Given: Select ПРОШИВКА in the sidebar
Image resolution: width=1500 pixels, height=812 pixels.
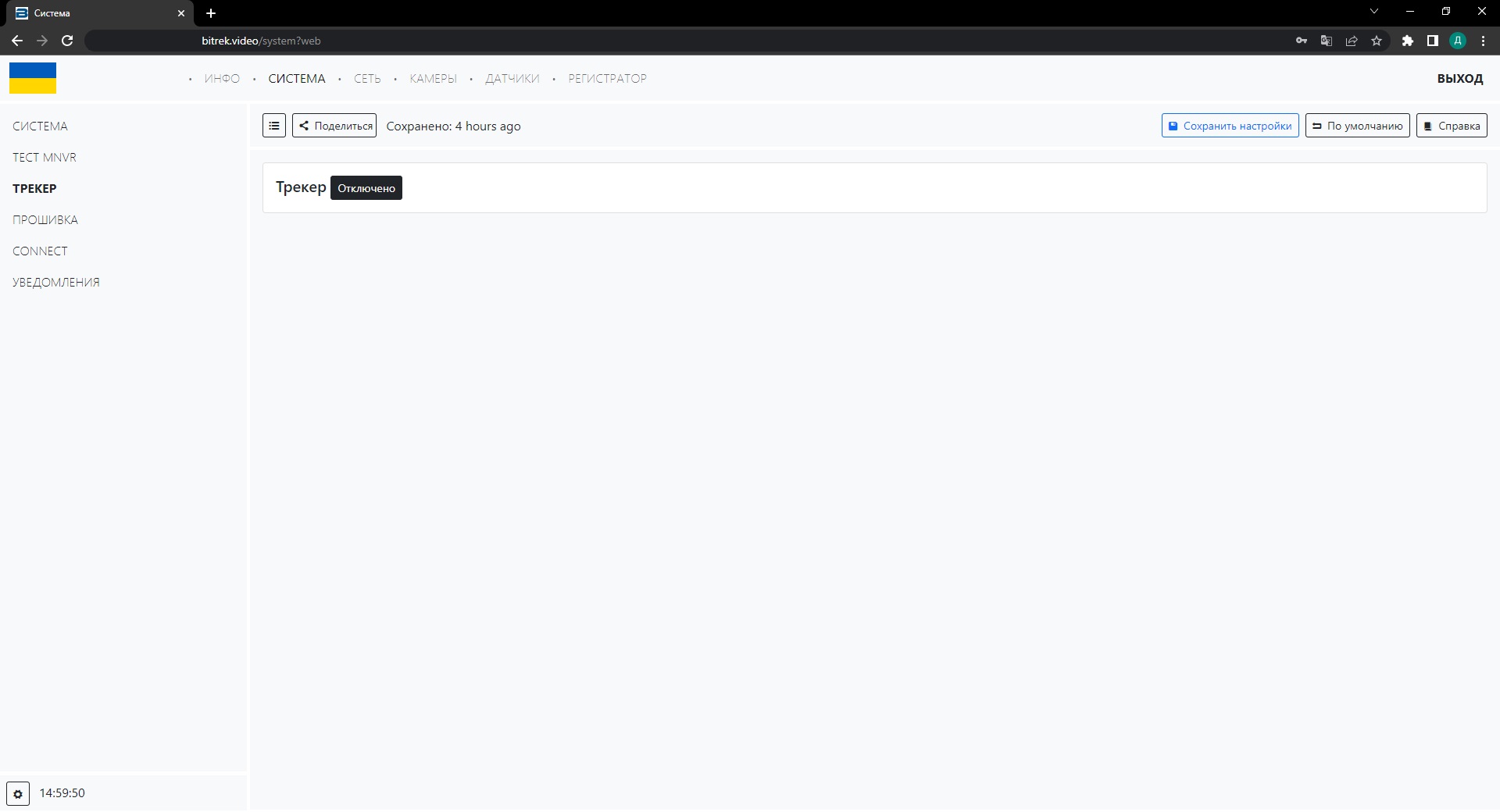Looking at the screenshot, I should pos(45,220).
